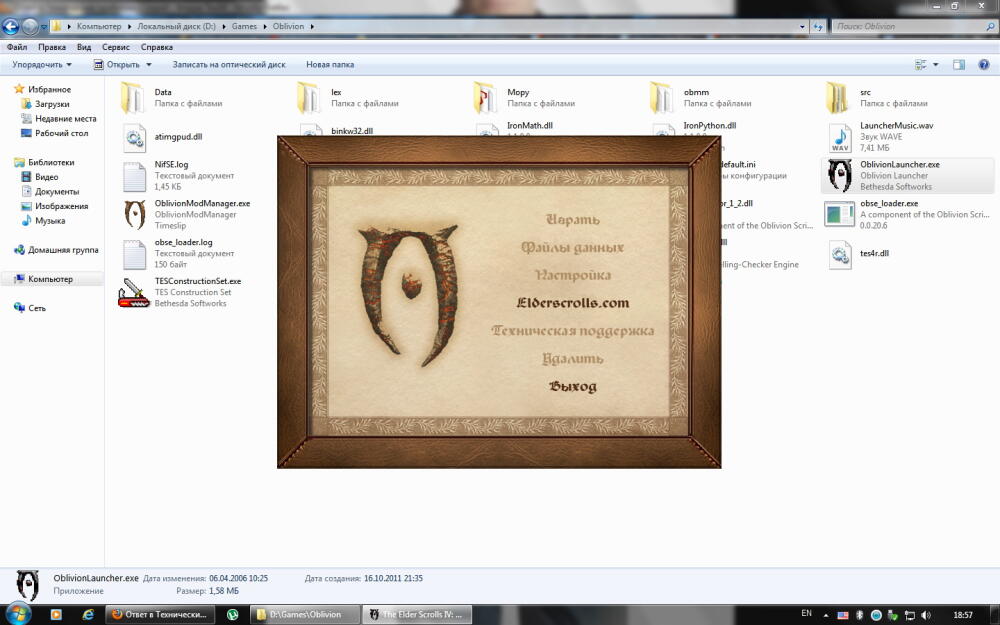Viewport: 1000px width, 625px height.
Task: Open Техническая поддержка in the launcher
Action: tap(573, 331)
